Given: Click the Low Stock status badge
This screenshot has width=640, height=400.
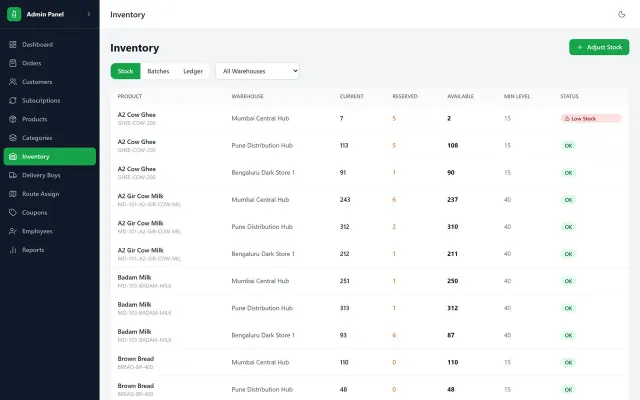Looking at the screenshot, I should (591, 118).
